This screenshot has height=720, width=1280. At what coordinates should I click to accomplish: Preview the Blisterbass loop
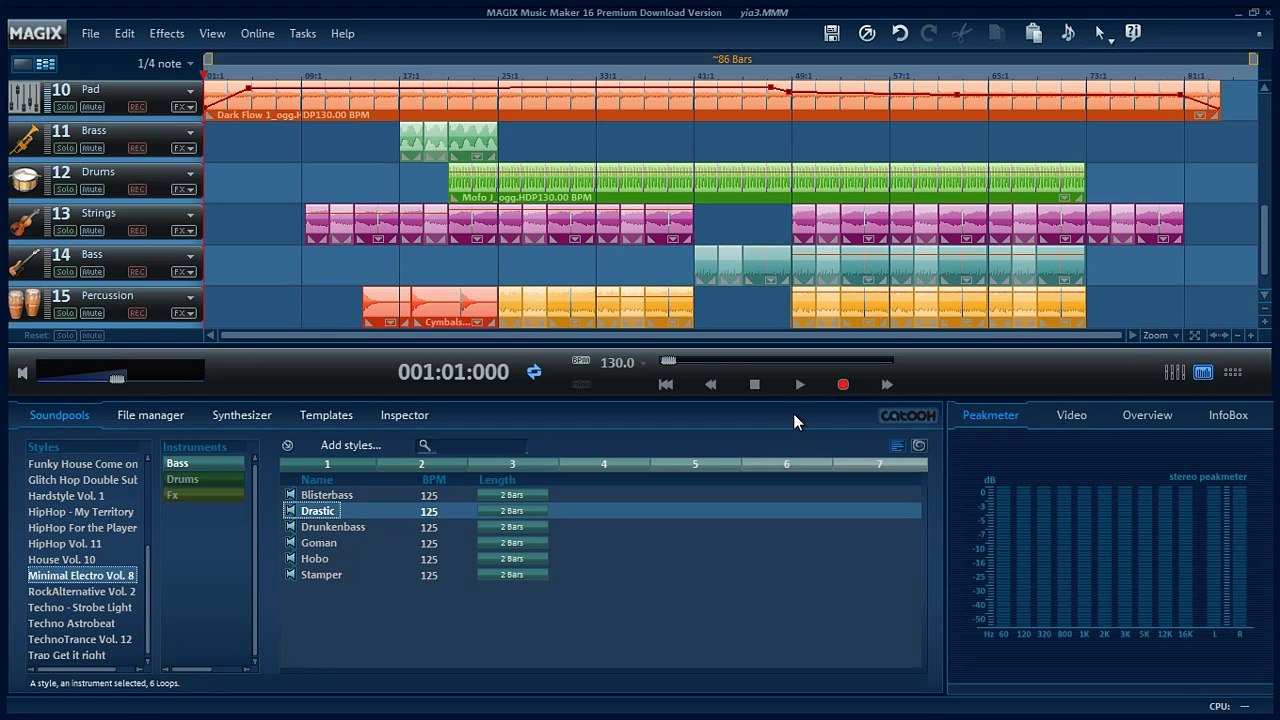coord(290,495)
